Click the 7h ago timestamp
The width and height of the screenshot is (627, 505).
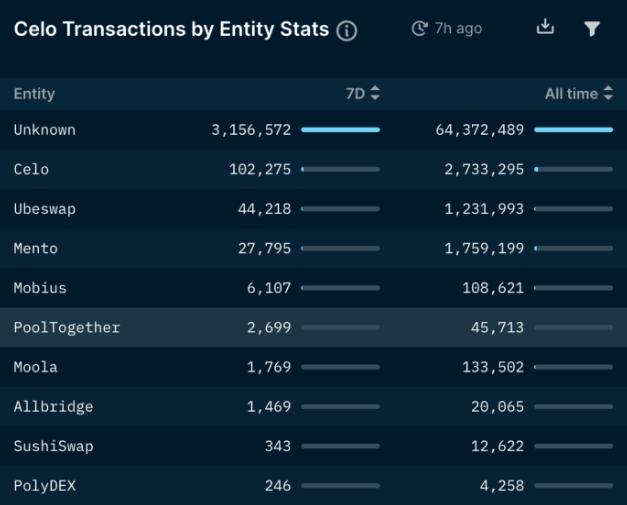pos(458,29)
